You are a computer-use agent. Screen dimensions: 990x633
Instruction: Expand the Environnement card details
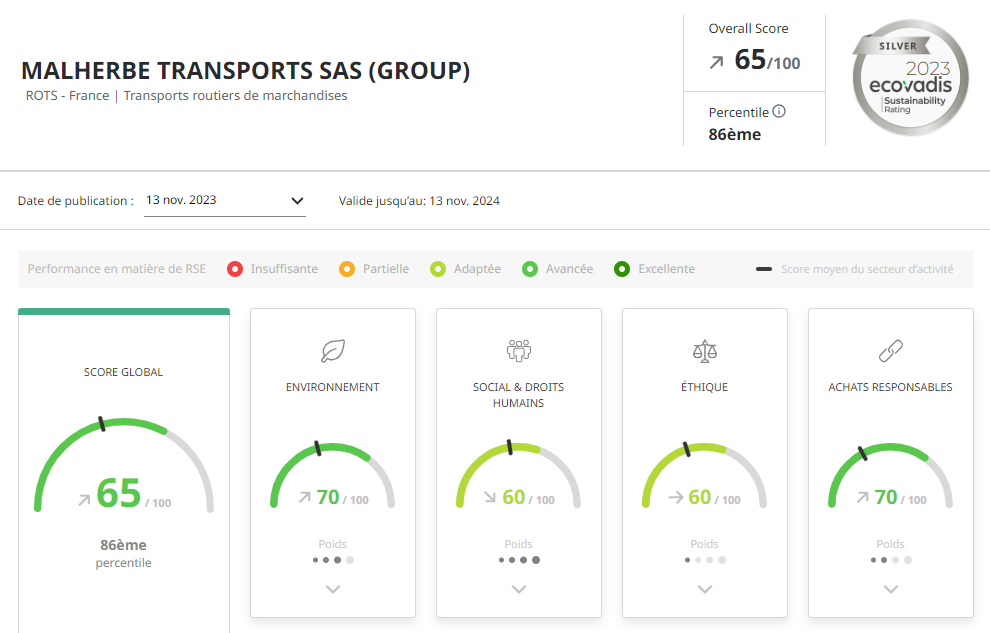[333, 589]
